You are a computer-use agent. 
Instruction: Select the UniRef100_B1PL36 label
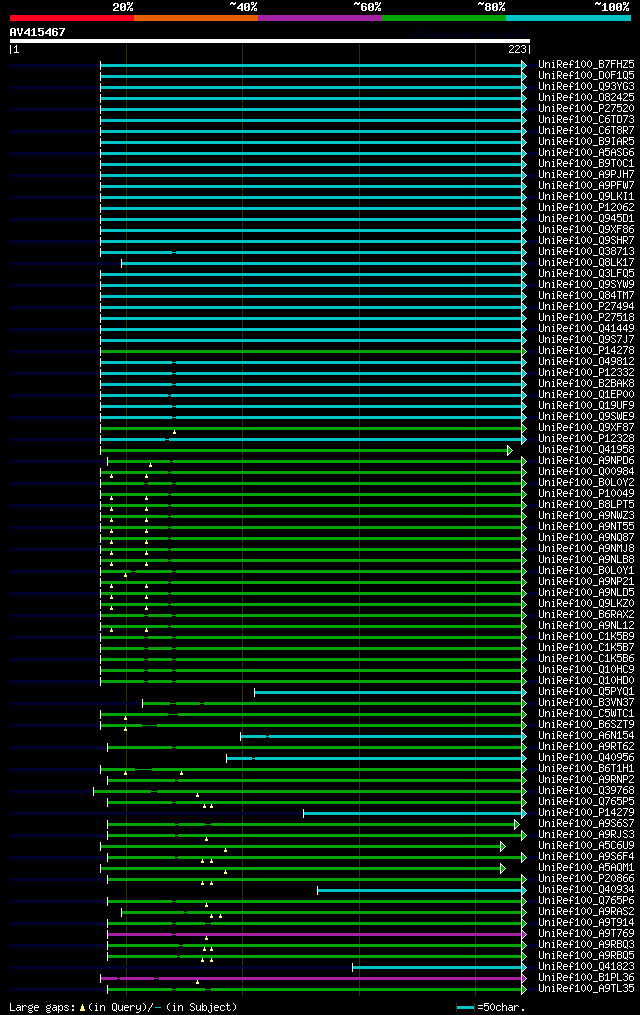click(586, 978)
